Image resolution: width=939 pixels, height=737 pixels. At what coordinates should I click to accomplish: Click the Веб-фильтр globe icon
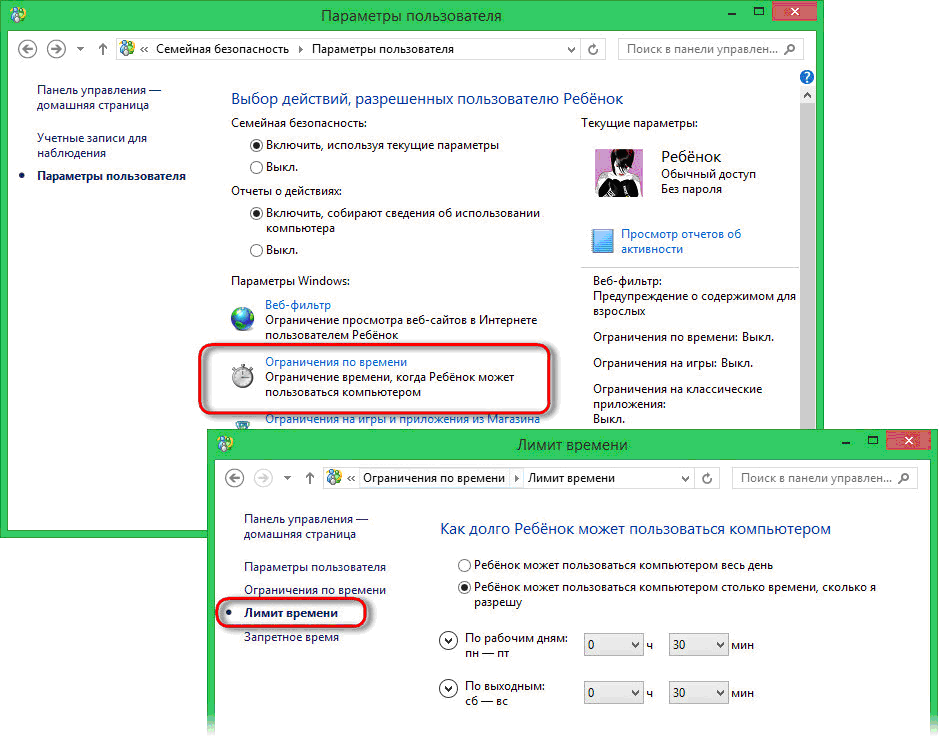coord(243,319)
